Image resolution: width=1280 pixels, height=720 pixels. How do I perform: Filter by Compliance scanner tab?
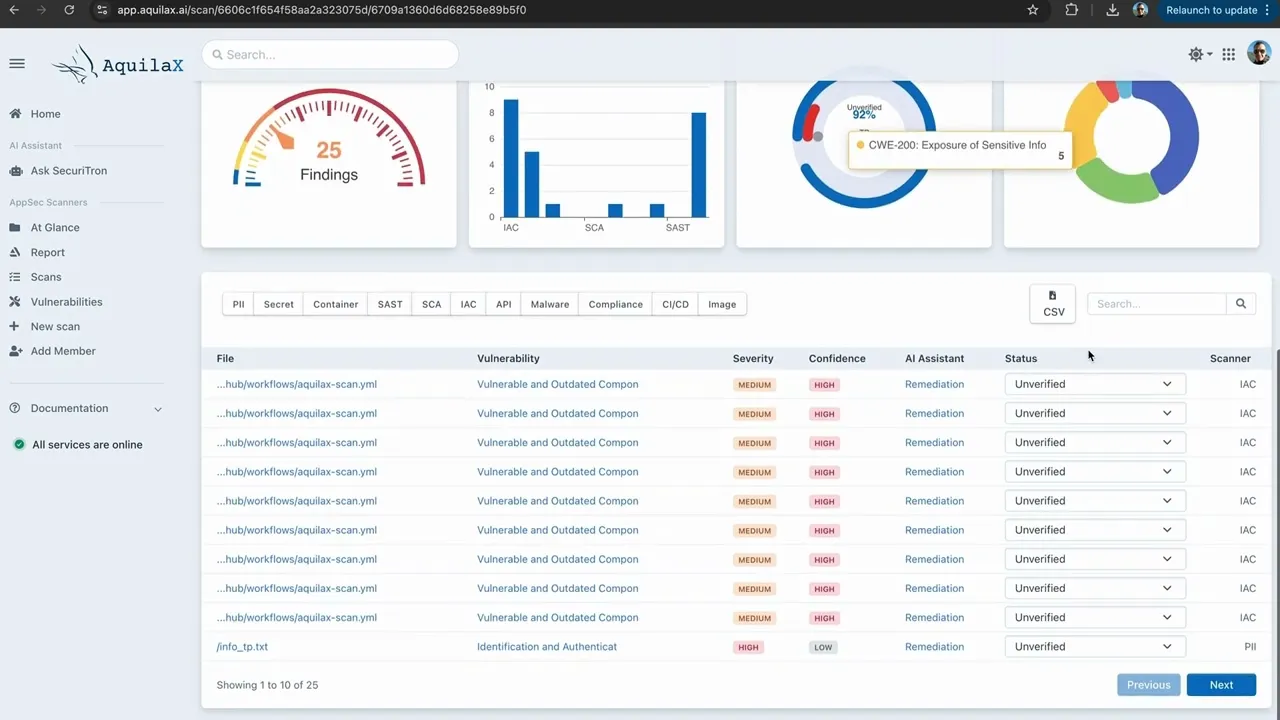click(615, 304)
